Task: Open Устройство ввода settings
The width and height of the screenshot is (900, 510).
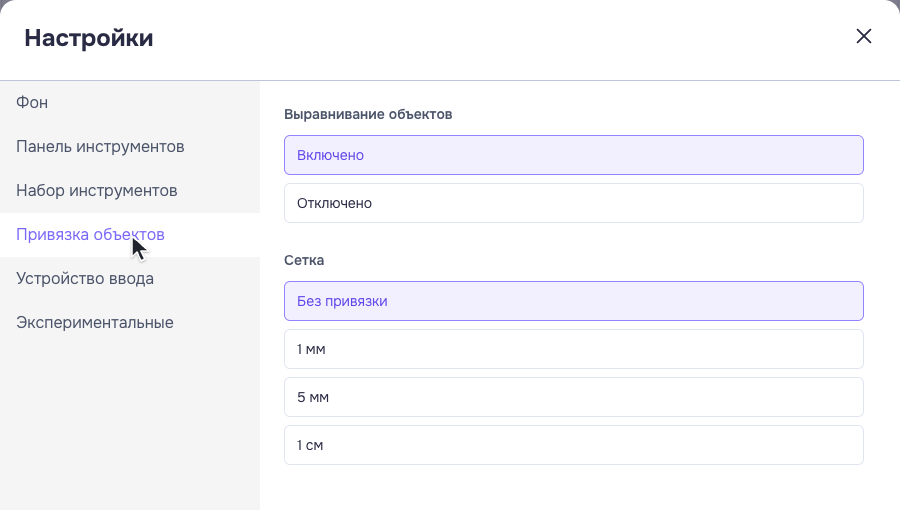Action: click(130, 279)
